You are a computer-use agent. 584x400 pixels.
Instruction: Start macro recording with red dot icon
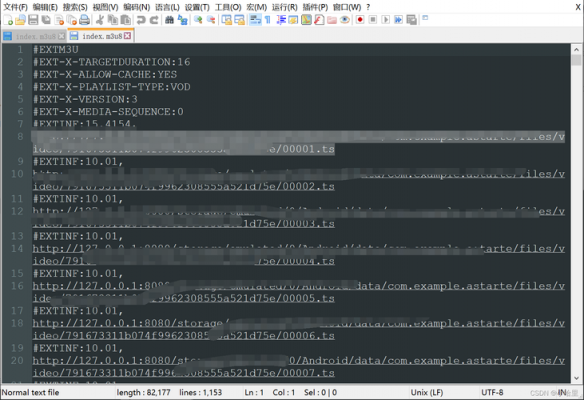coord(360,19)
